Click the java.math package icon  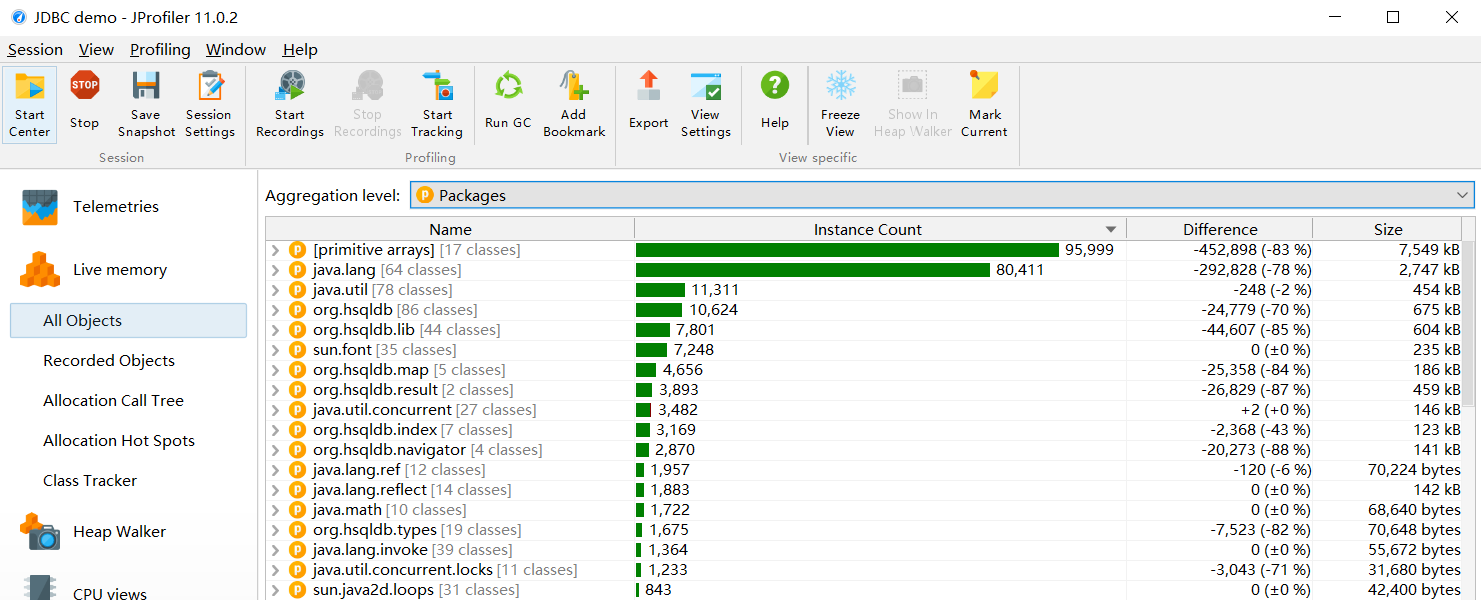297,510
